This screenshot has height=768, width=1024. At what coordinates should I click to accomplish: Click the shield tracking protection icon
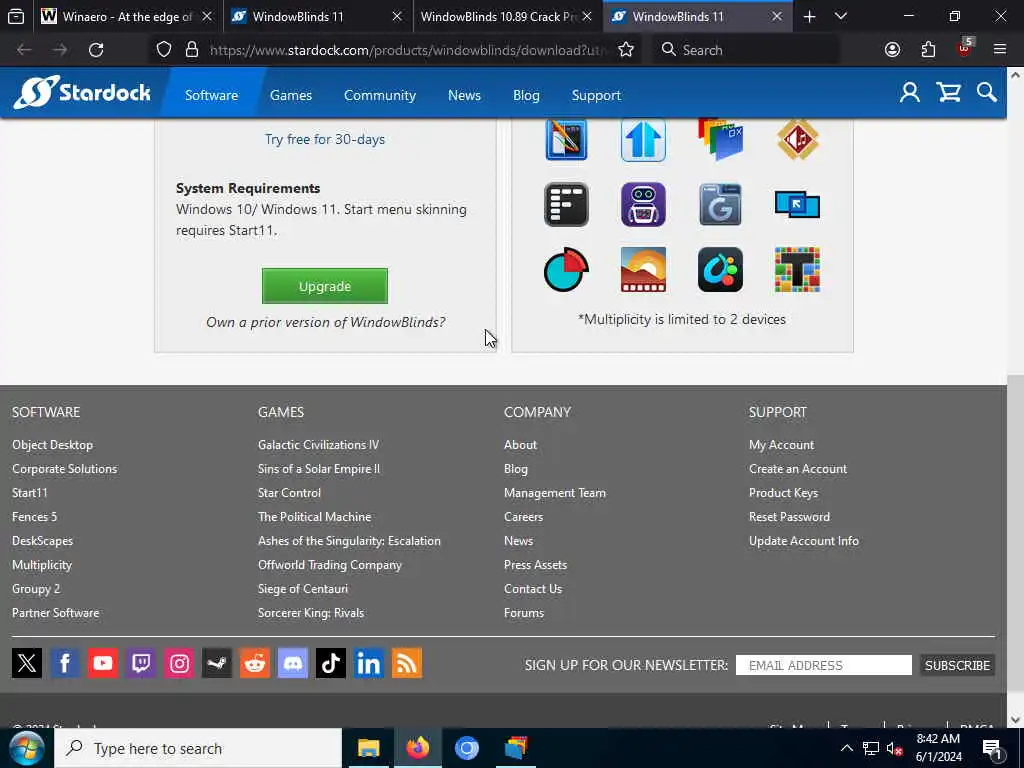(164, 50)
